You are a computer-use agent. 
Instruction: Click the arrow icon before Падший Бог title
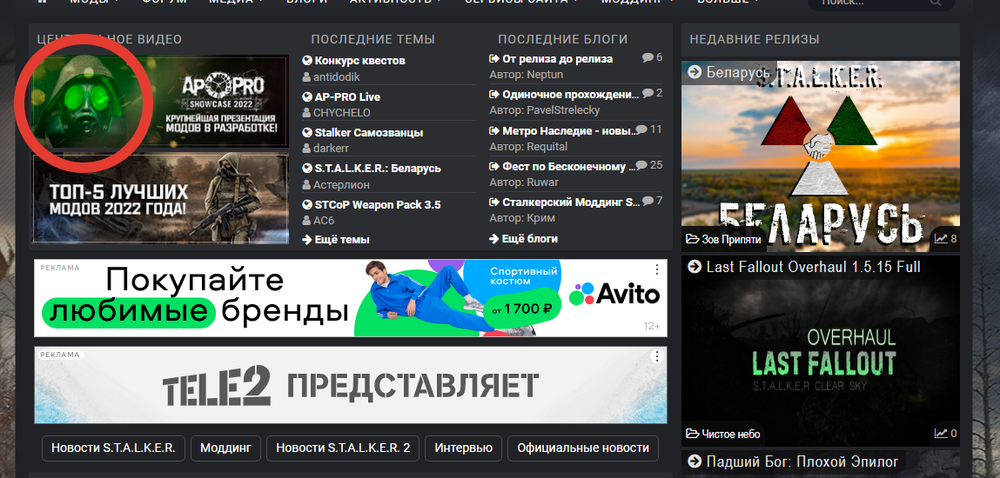click(695, 461)
